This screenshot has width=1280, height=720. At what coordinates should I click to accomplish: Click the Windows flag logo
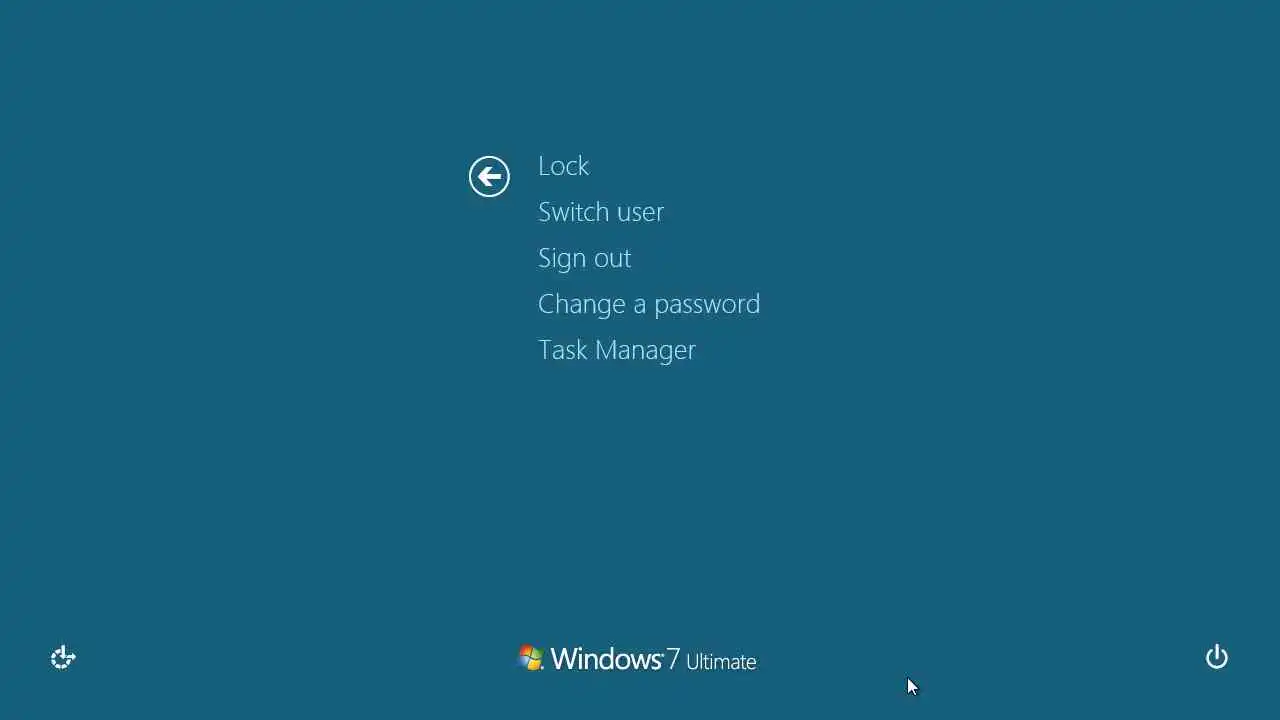coord(531,657)
